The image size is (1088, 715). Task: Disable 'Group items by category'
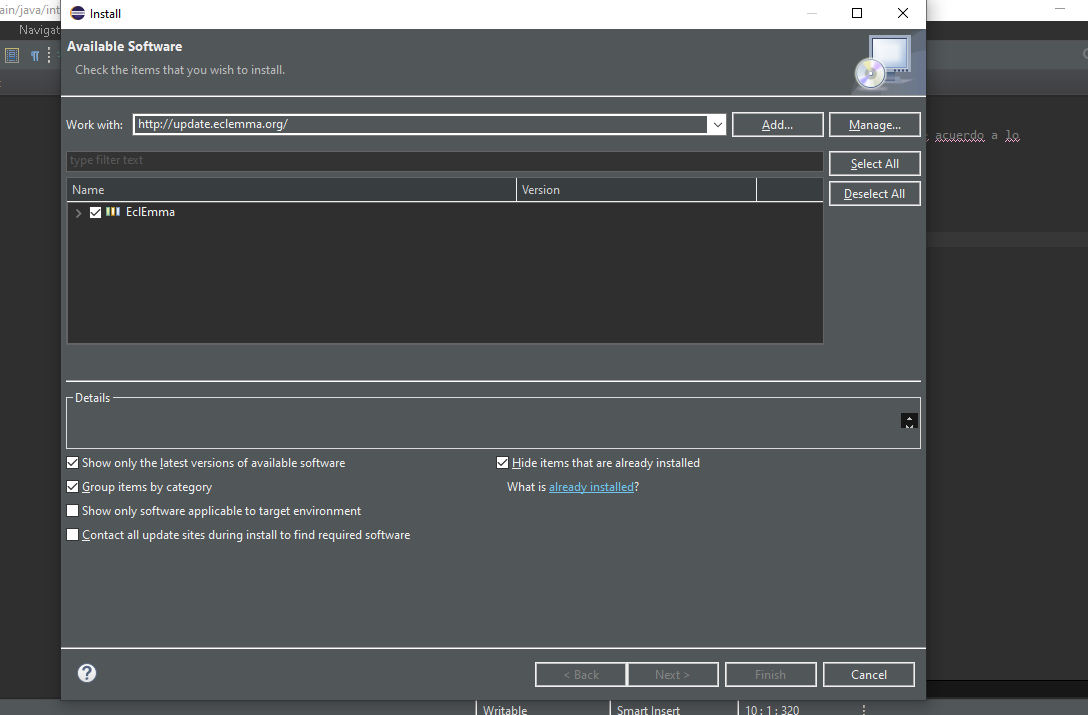(72, 487)
